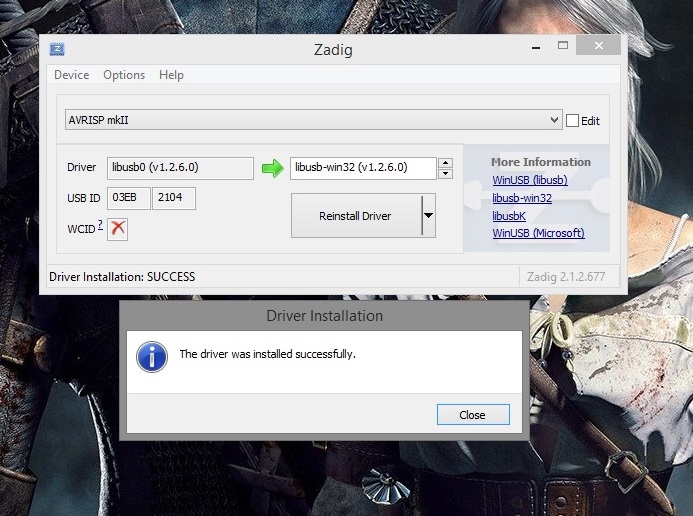This screenshot has height=516, width=693.
Task: Open the Device menu
Action: (x=72, y=75)
